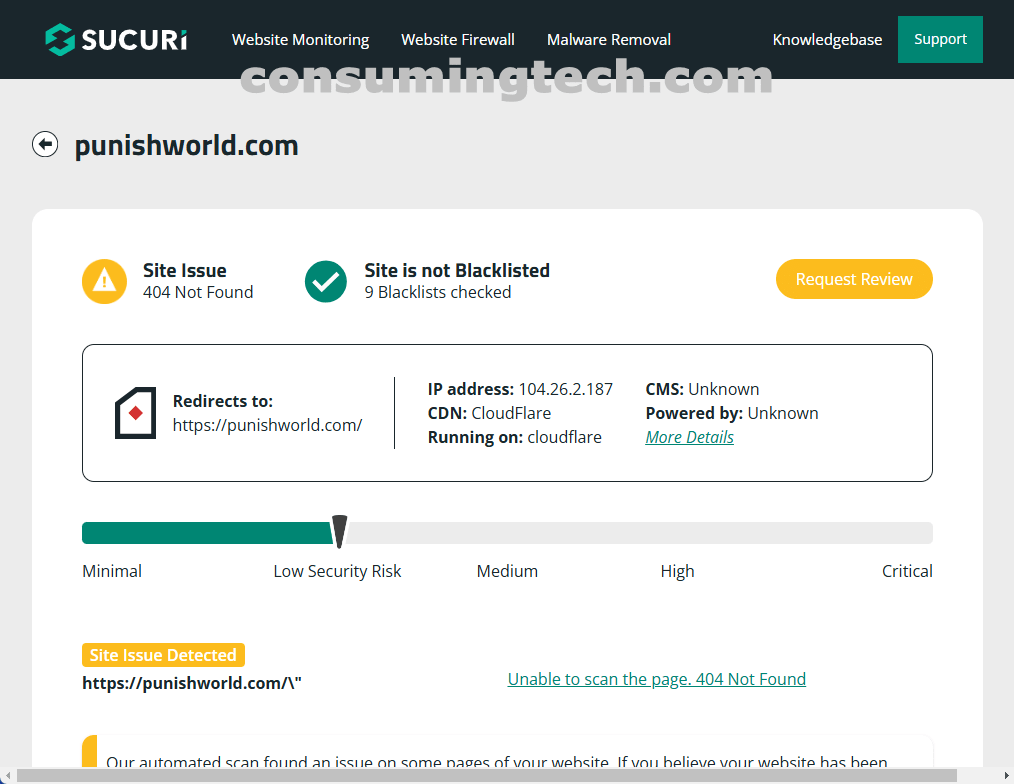The image size is (1014, 784).
Task: Click the 'CDN: CloudFlare' text
Action: pos(489,413)
